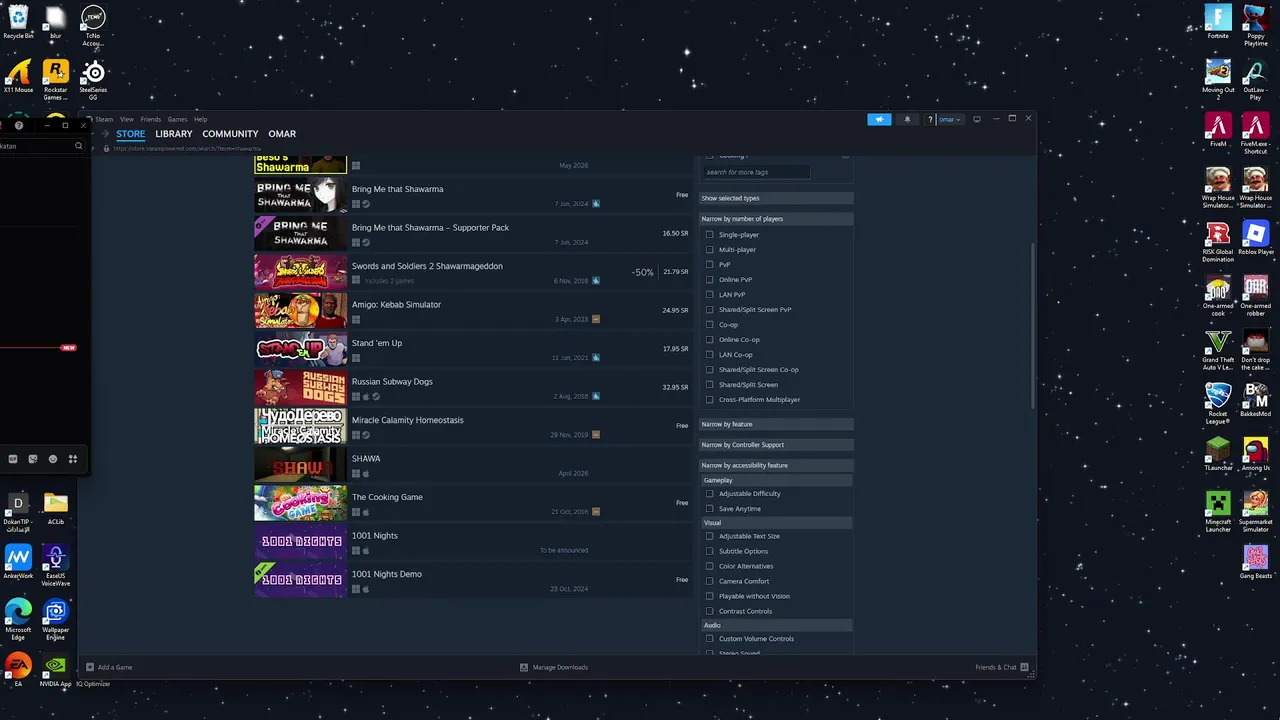1280x720 pixels.
Task: Click the SHAWA game thumbnail
Action: tap(300, 465)
